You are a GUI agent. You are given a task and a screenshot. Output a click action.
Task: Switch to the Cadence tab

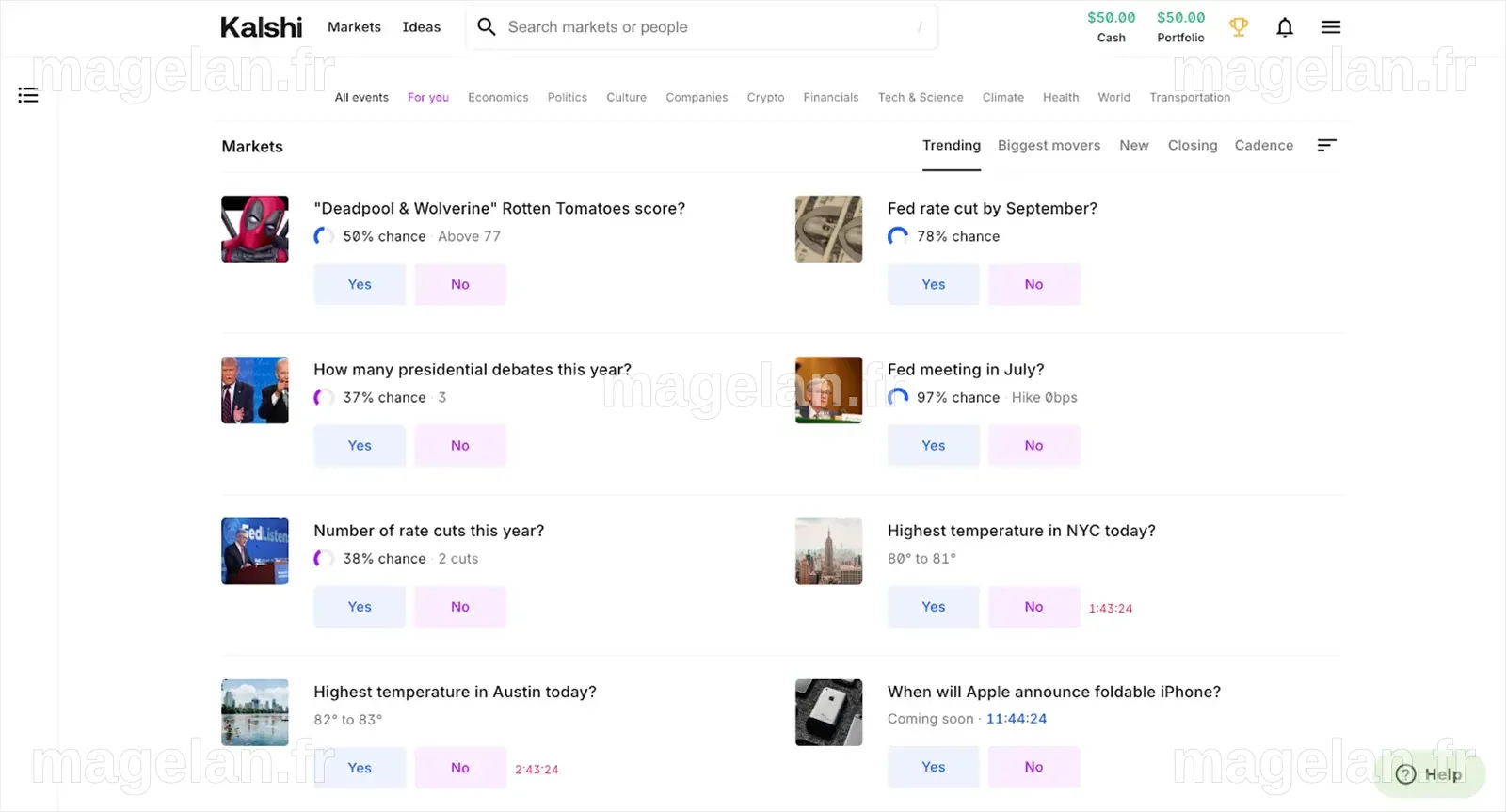tap(1264, 146)
